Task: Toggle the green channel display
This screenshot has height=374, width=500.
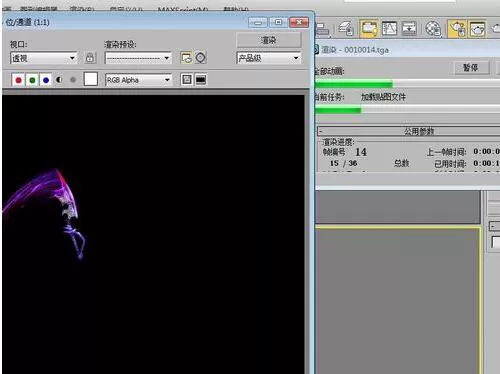Action: 32,80
